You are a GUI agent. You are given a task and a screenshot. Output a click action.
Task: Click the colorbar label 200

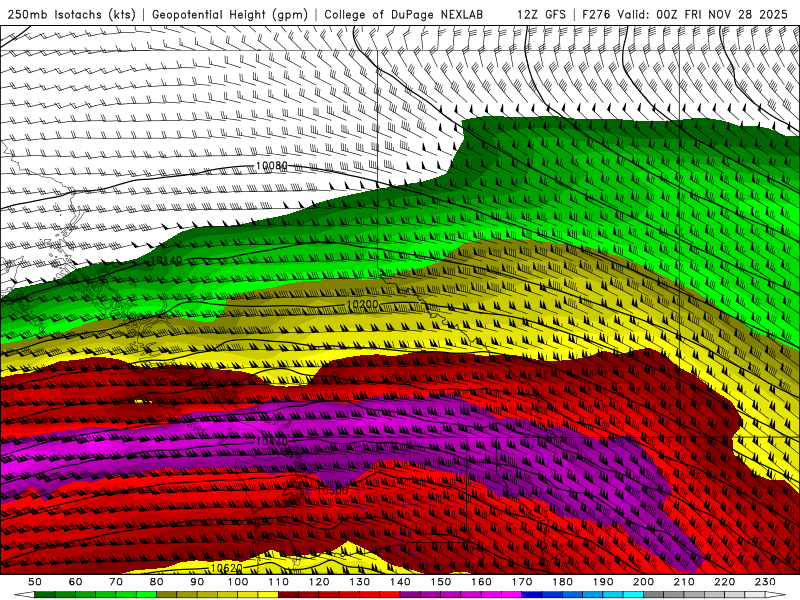tap(644, 582)
